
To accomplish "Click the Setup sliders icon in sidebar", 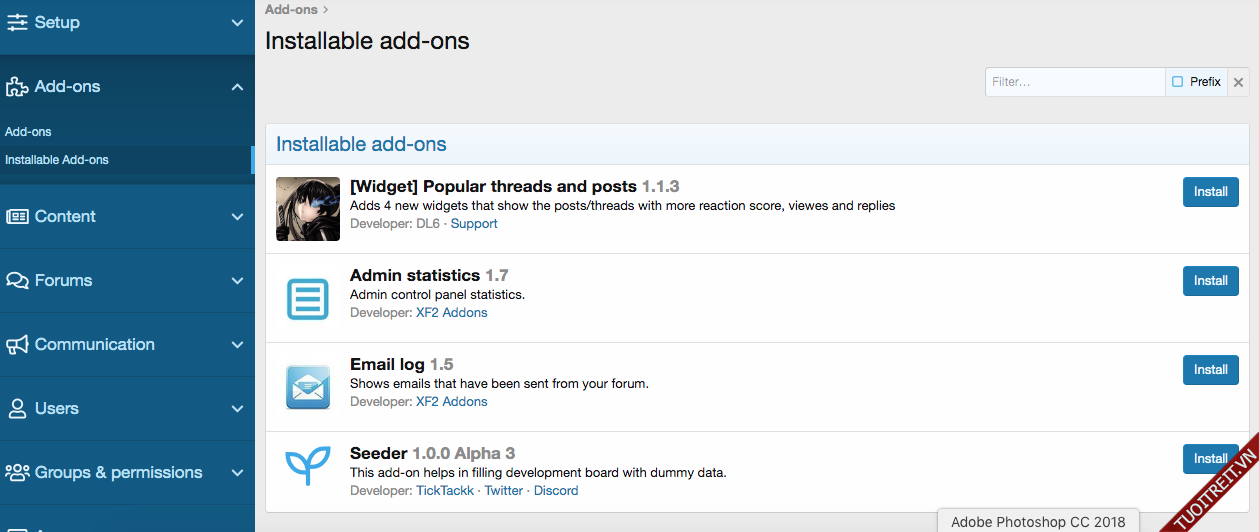I will [x=17, y=22].
